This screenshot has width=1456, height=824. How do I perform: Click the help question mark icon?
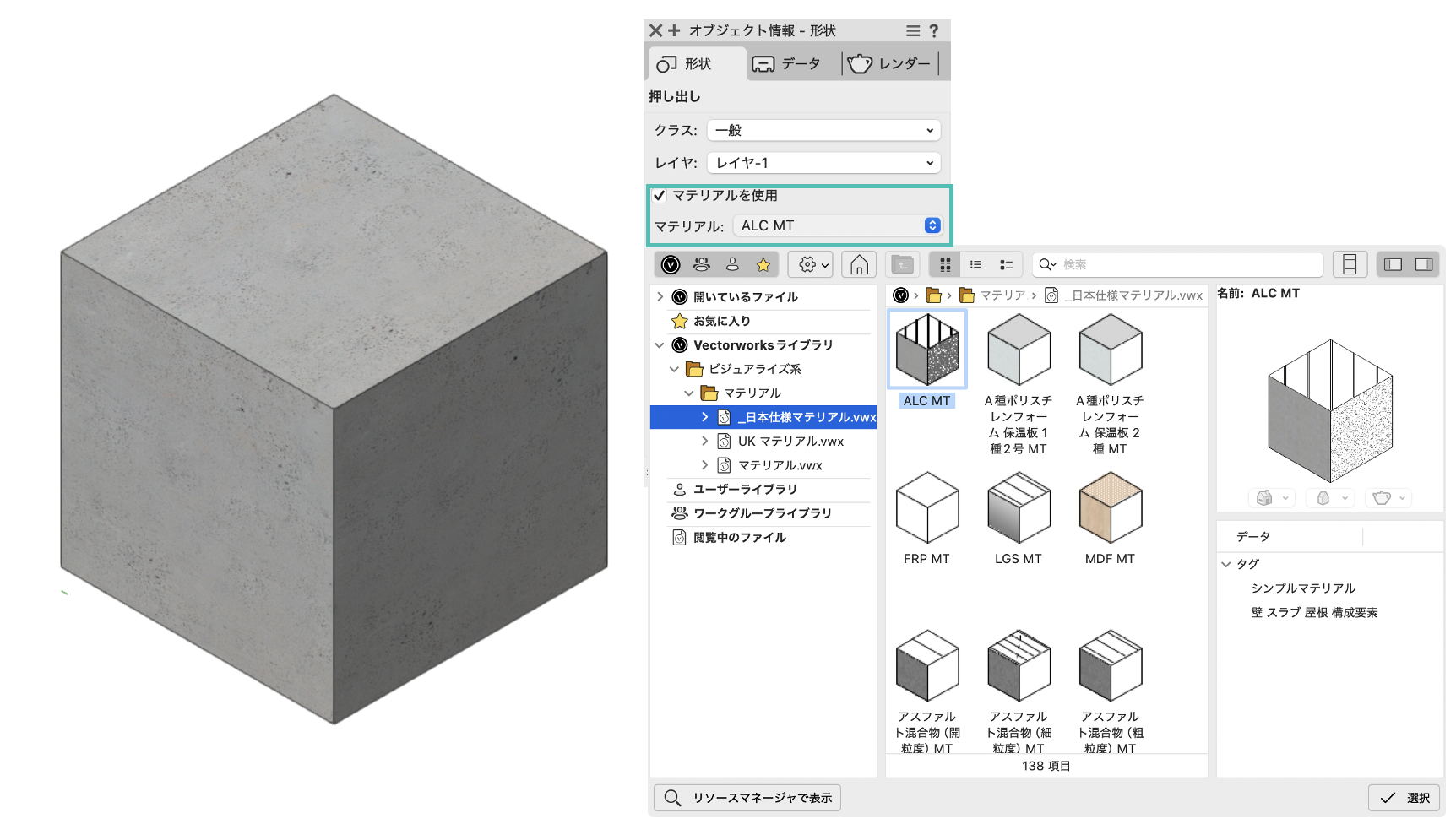tap(934, 31)
